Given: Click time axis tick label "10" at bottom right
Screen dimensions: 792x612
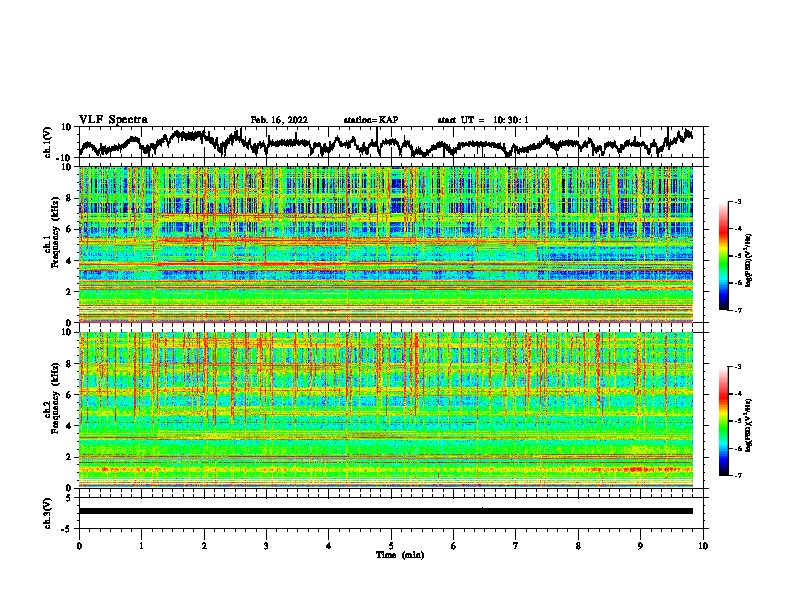Looking at the screenshot, I should click(703, 546).
